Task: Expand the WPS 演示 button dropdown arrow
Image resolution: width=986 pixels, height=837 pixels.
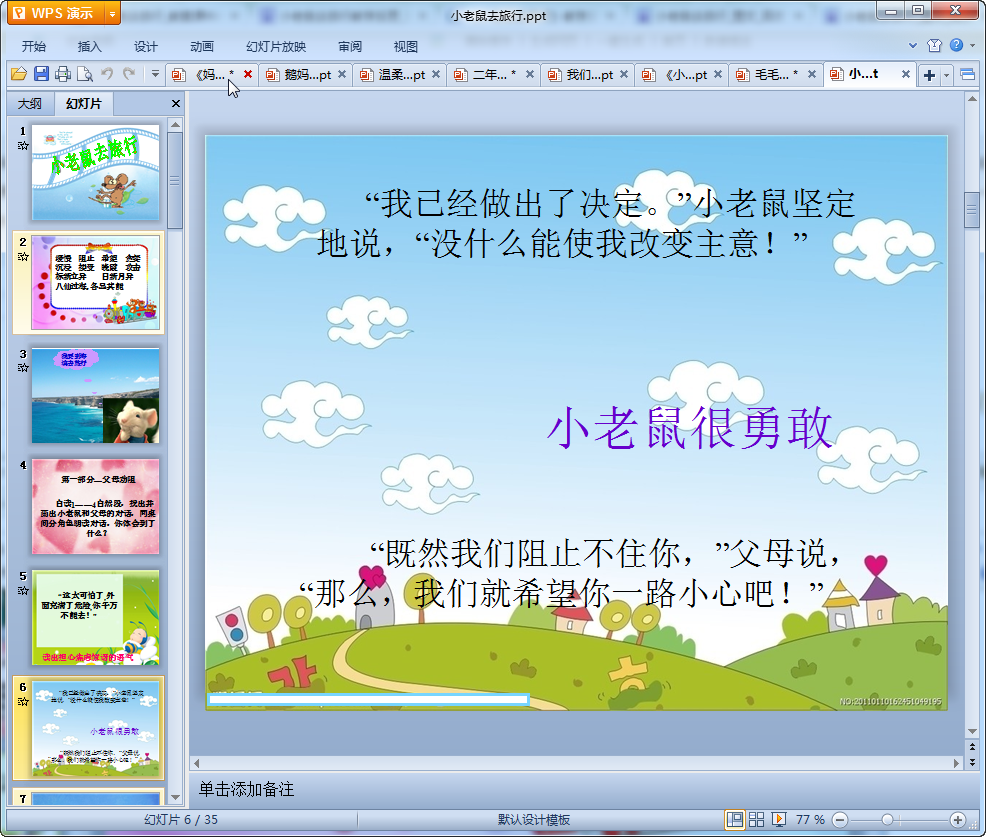Action: pyautogui.click(x=112, y=13)
